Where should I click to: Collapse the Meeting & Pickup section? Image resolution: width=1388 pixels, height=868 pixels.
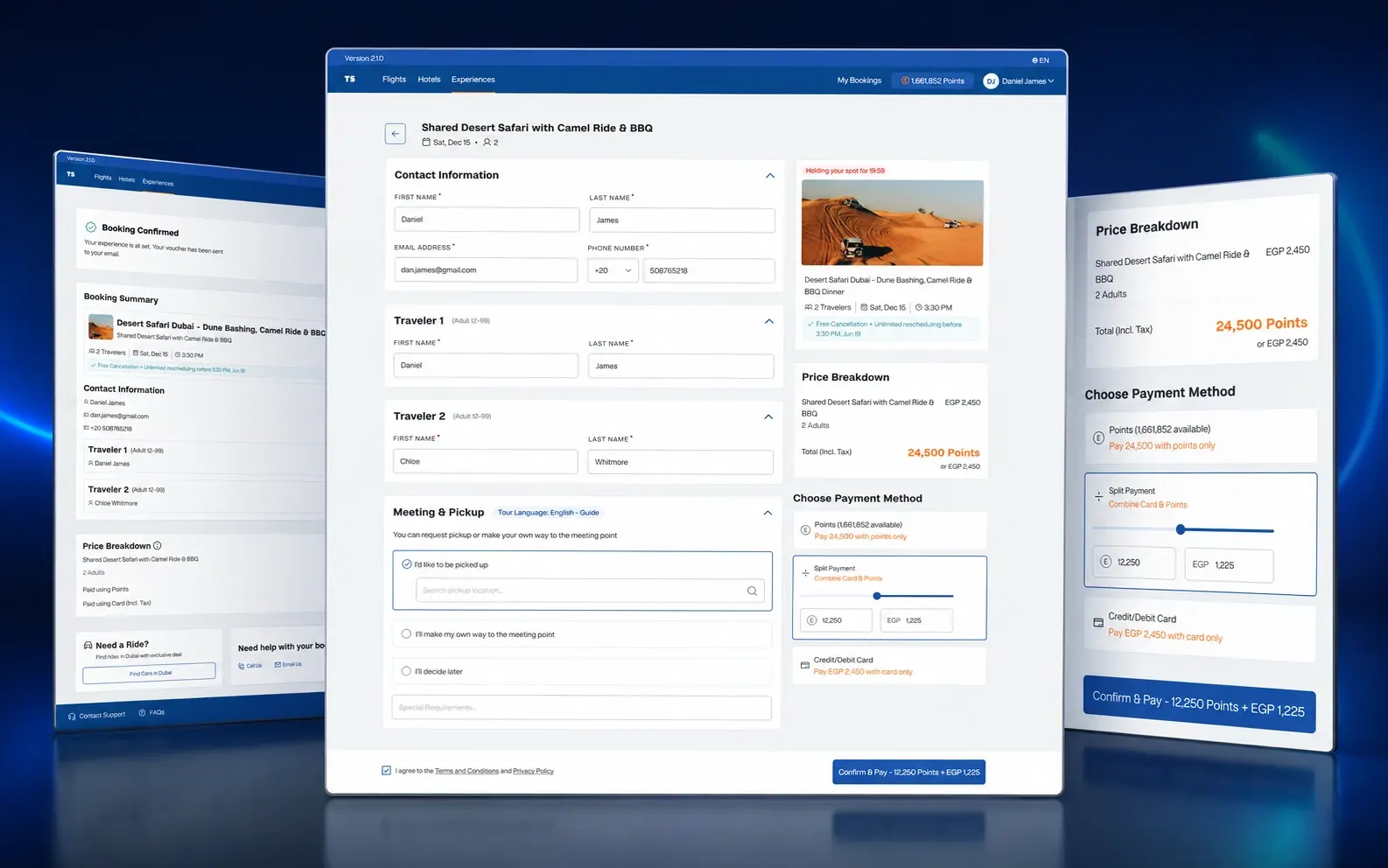click(768, 513)
